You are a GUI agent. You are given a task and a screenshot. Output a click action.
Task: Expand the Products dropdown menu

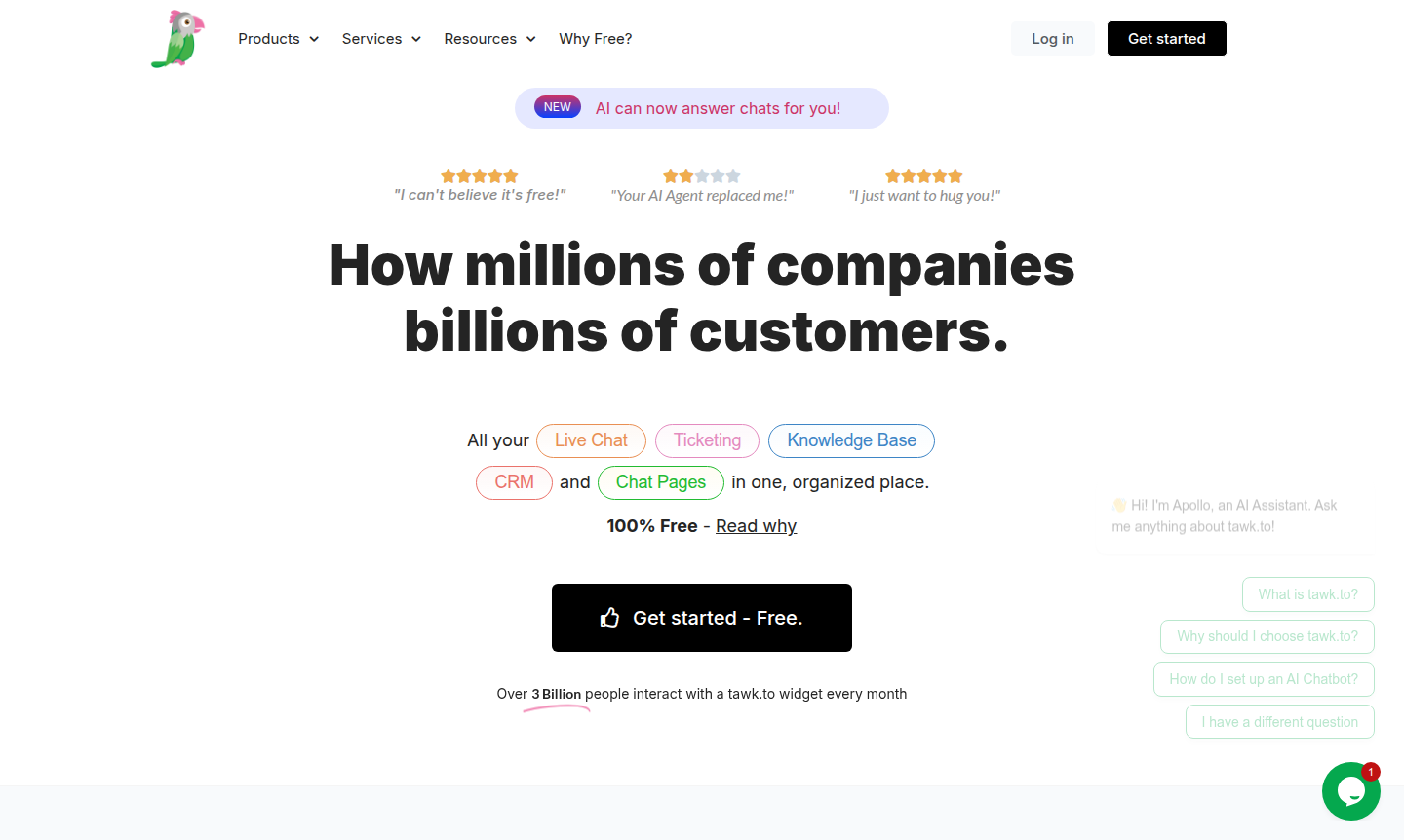tap(279, 39)
